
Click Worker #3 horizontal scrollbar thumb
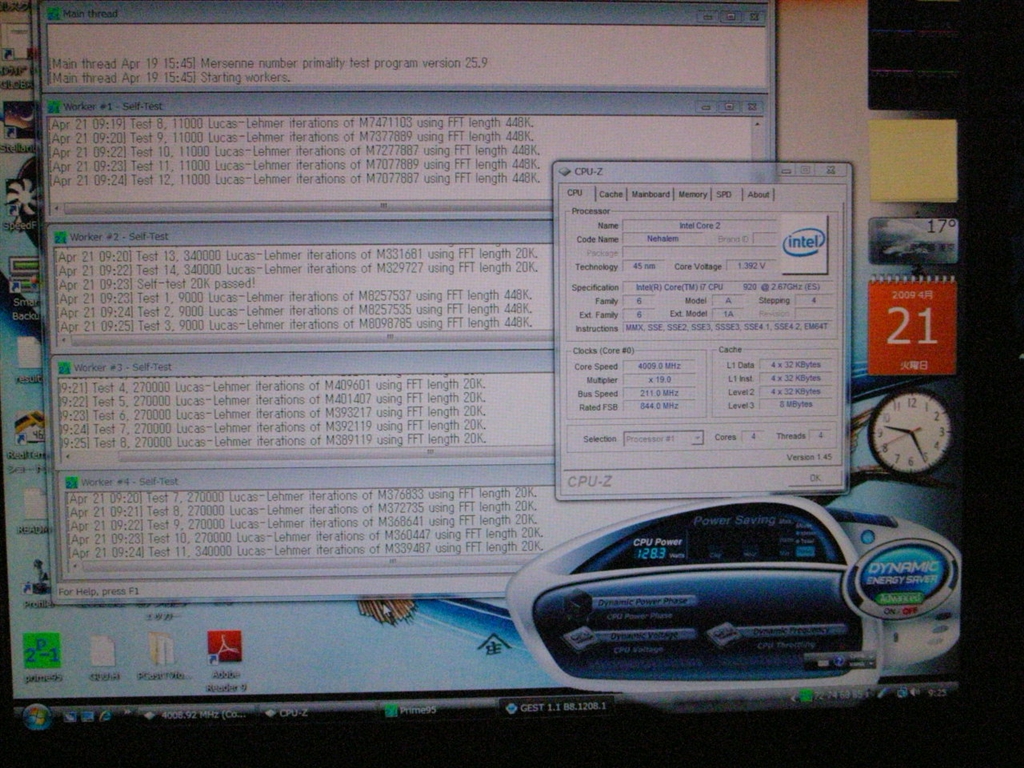(x=431, y=452)
